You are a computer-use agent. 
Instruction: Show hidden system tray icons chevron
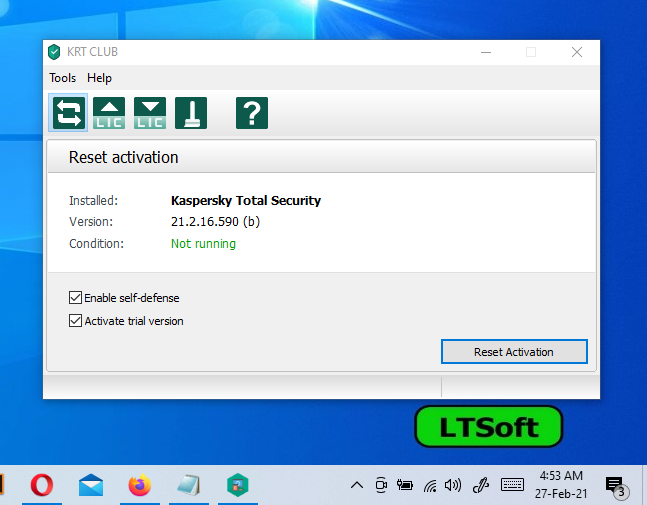[357, 485]
